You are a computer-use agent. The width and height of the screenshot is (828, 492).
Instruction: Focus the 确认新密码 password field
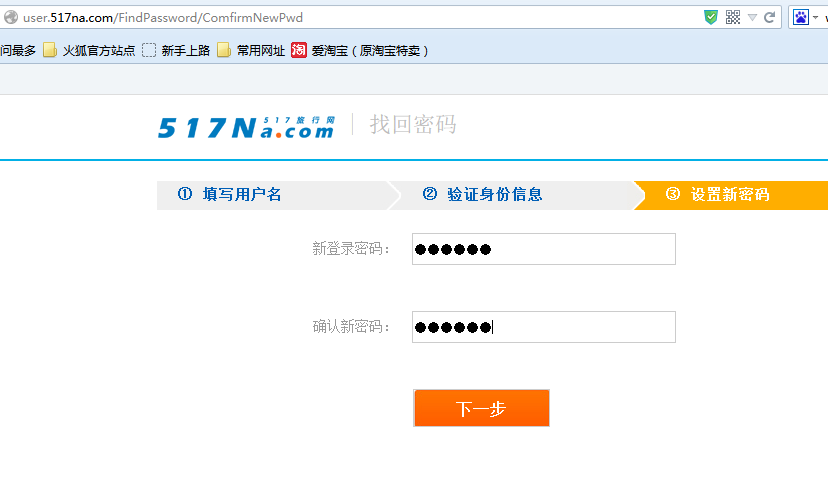[x=544, y=327]
